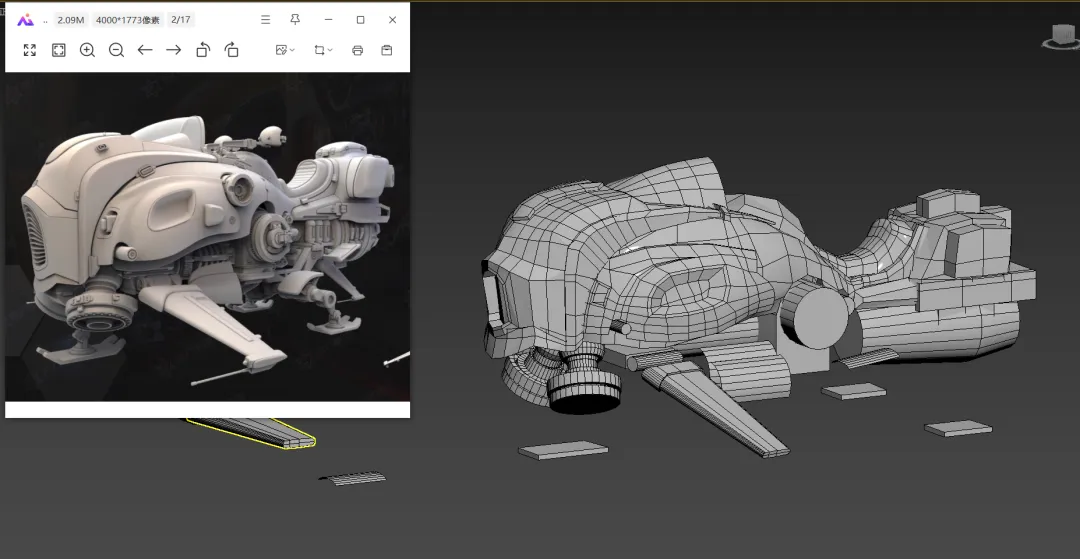Viewport: 1080px width, 559px height.
Task: Click the fit-to-window frame icon
Action: coord(59,50)
